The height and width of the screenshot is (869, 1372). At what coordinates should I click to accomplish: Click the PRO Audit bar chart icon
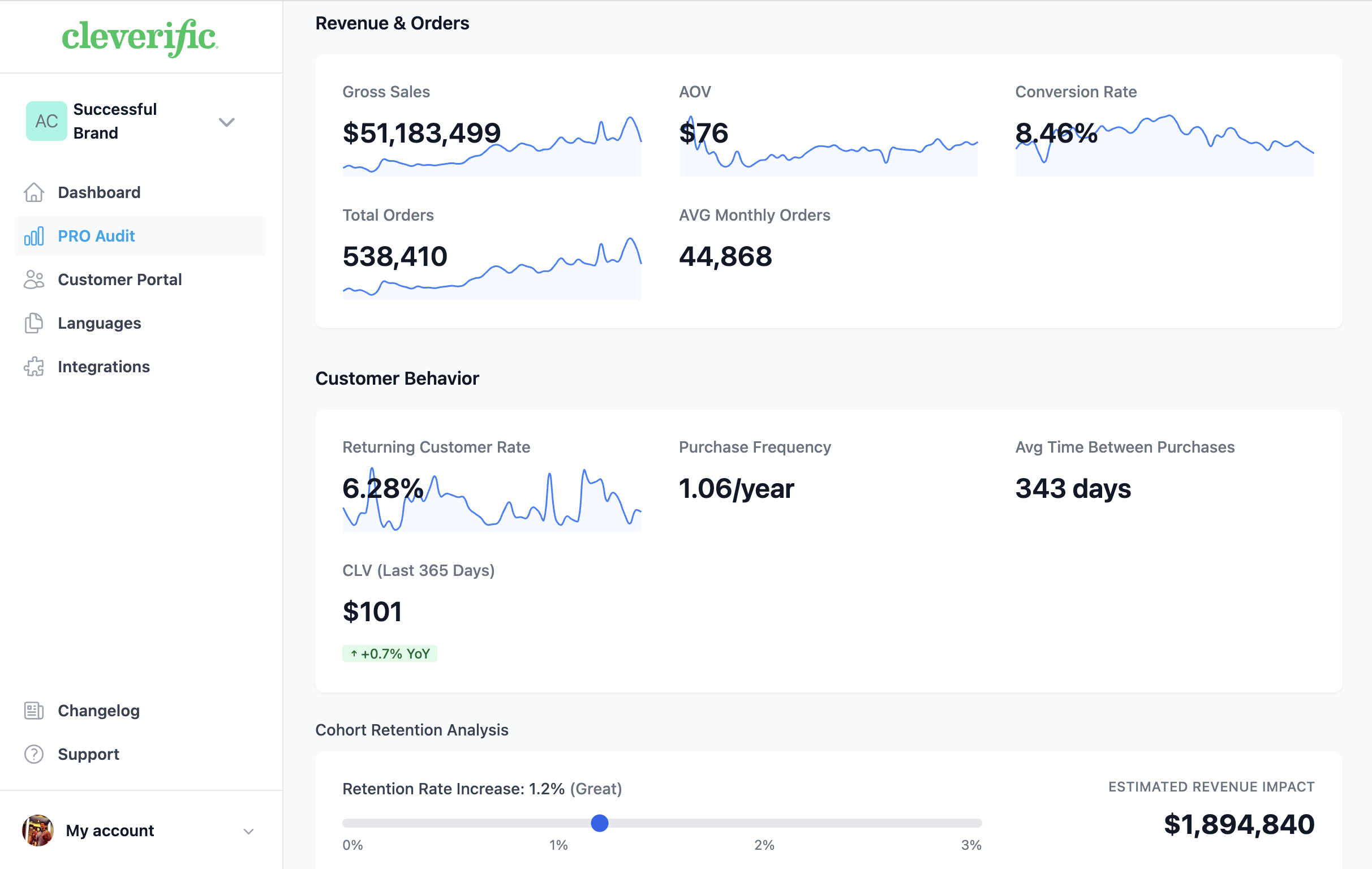coord(33,236)
